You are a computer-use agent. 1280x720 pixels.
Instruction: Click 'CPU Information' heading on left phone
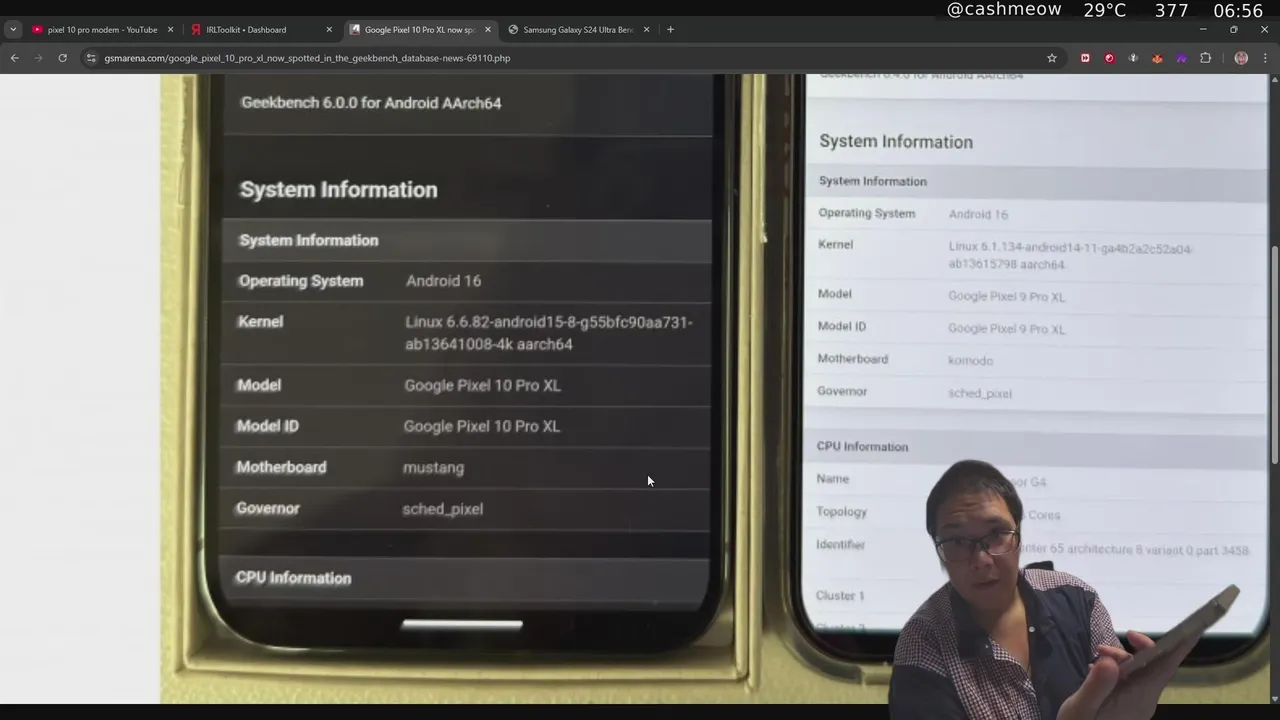[293, 578]
